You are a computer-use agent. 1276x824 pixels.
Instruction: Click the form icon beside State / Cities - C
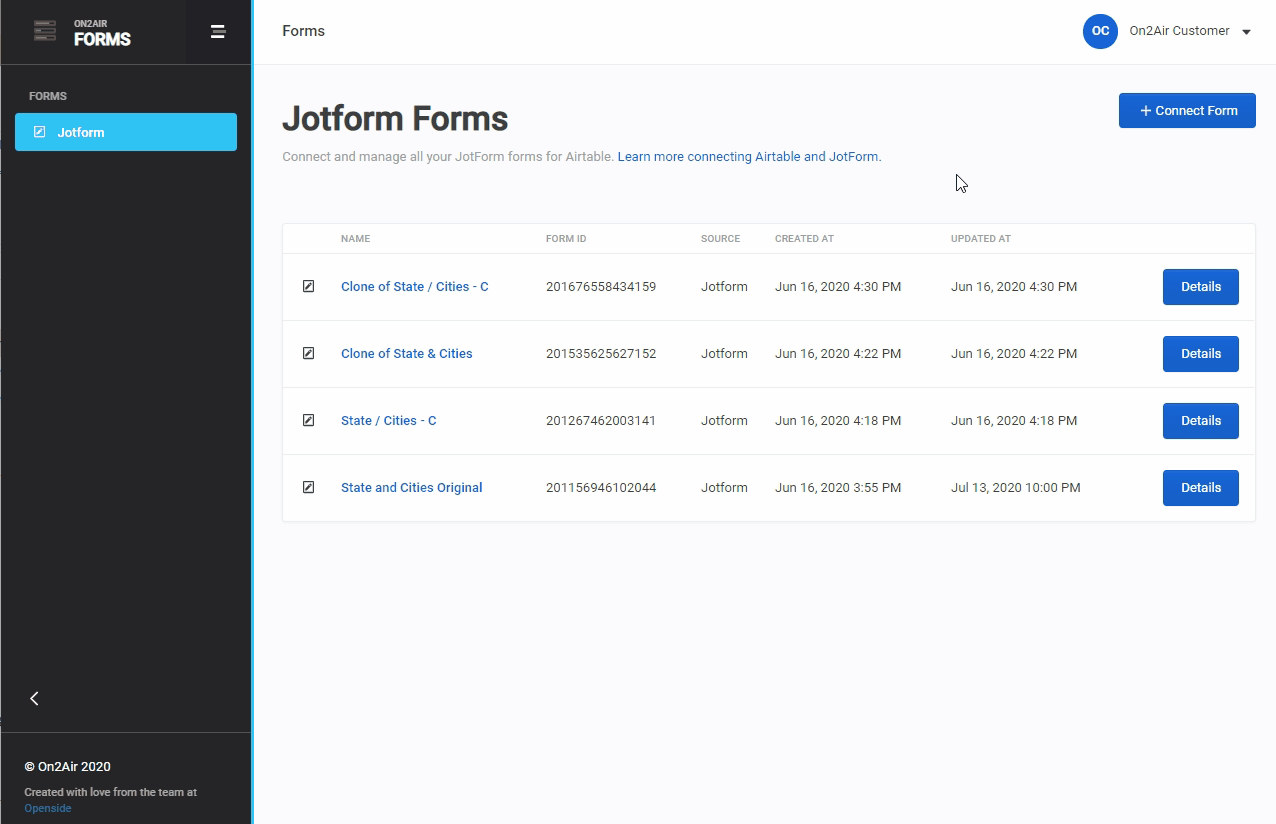308,421
